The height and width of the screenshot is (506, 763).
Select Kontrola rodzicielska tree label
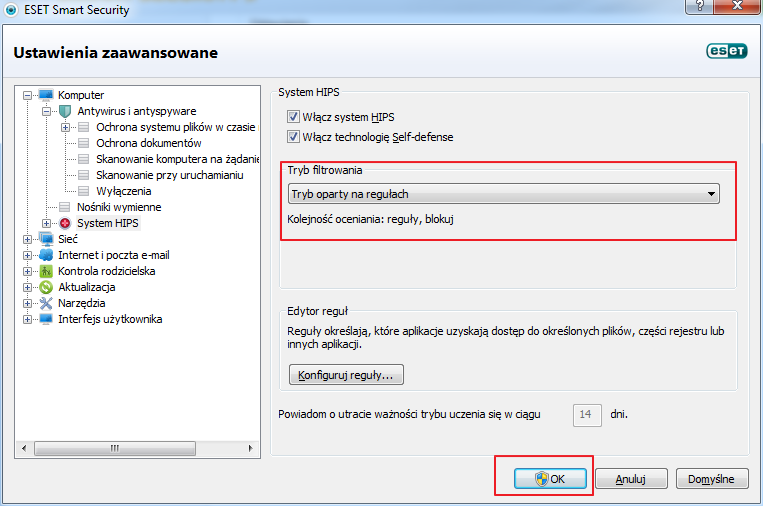tap(107, 271)
